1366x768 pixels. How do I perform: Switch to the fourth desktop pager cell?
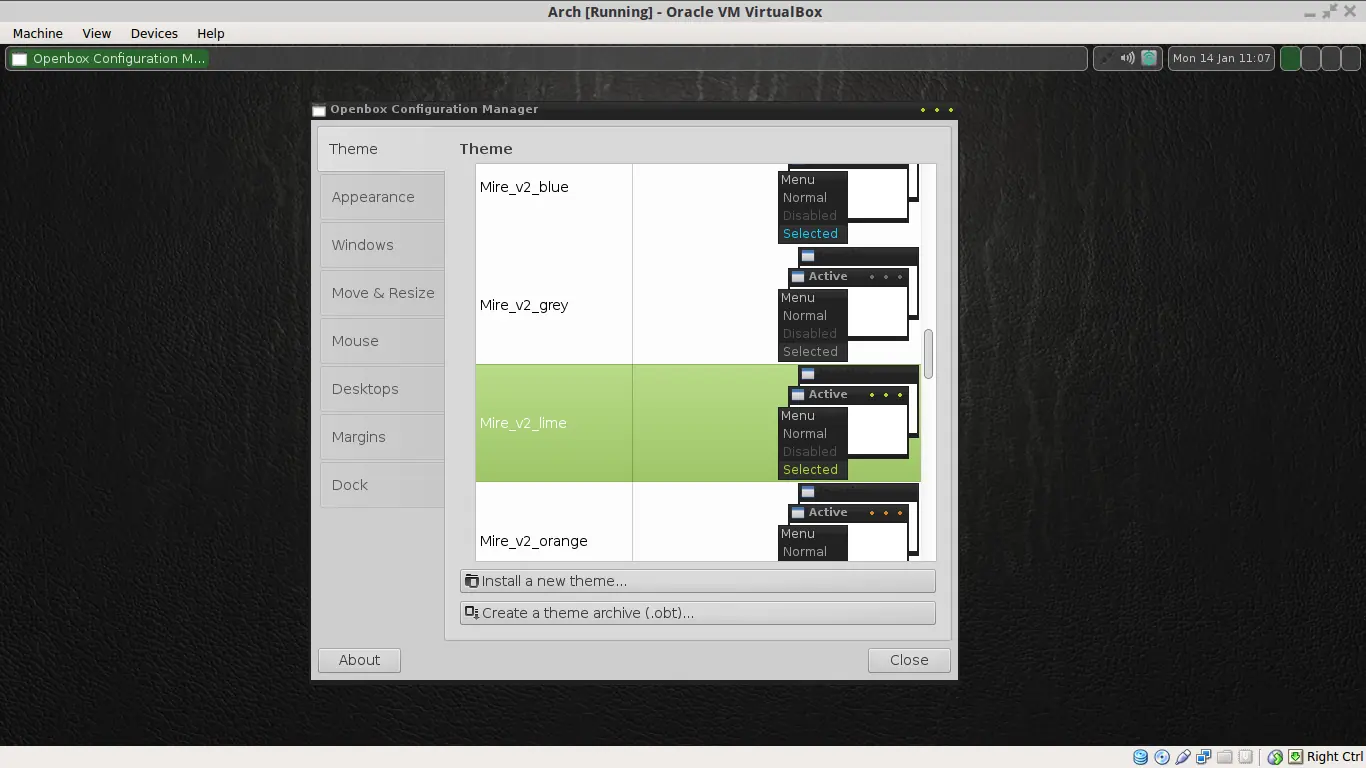pos(1351,58)
